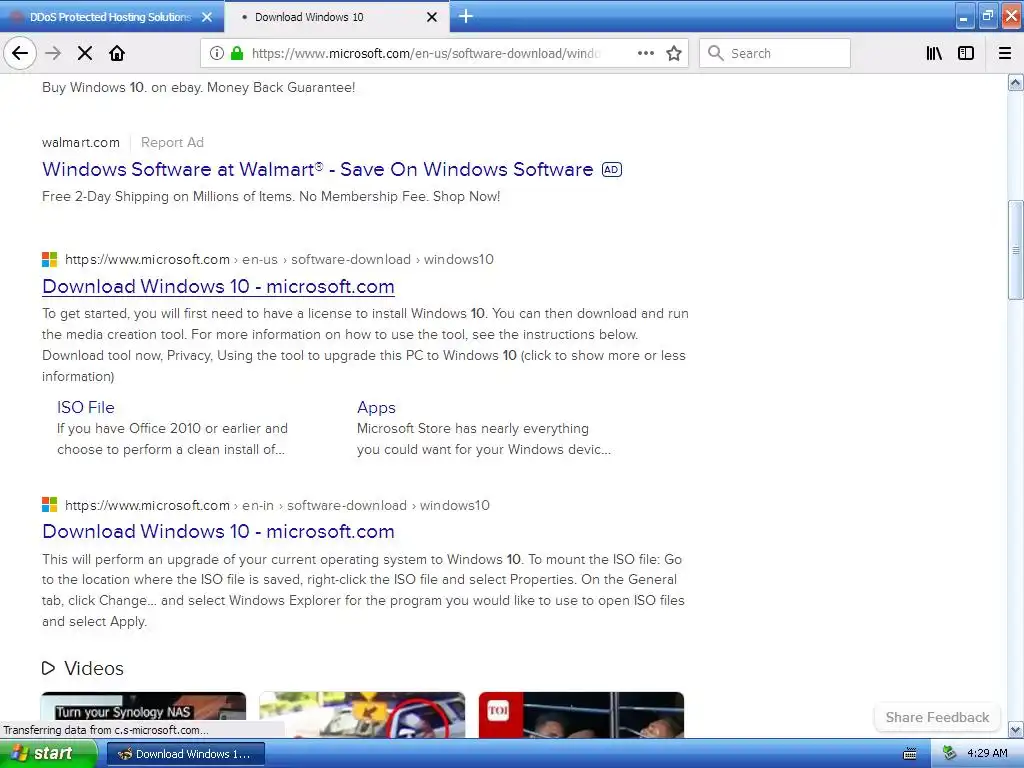
Task: Open the Library bookshelf icon
Action: [x=934, y=54]
